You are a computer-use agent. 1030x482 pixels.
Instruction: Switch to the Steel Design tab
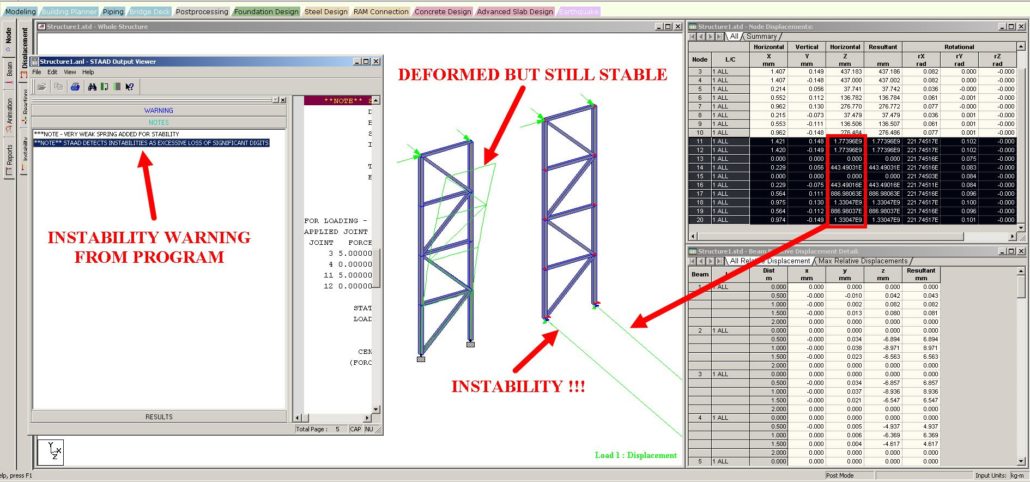[x=326, y=12]
